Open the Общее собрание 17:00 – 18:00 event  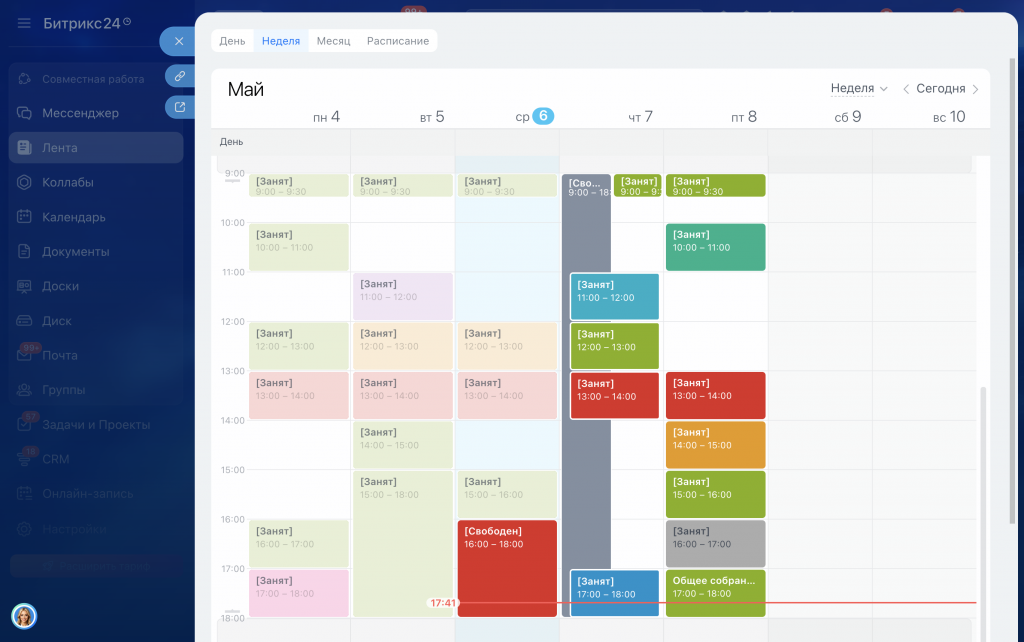click(716, 593)
